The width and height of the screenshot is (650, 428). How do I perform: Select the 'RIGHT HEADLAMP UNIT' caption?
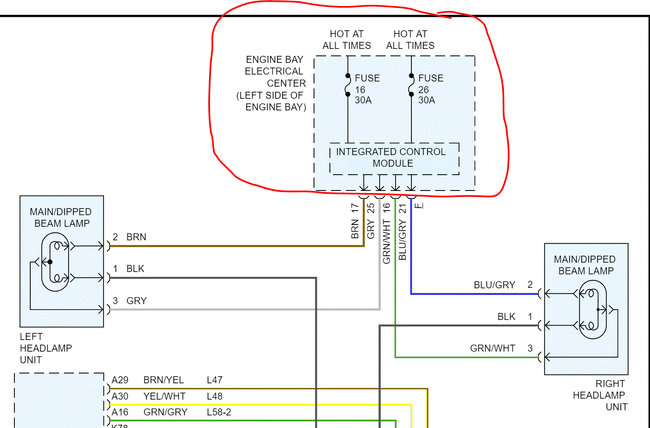pos(599,395)
